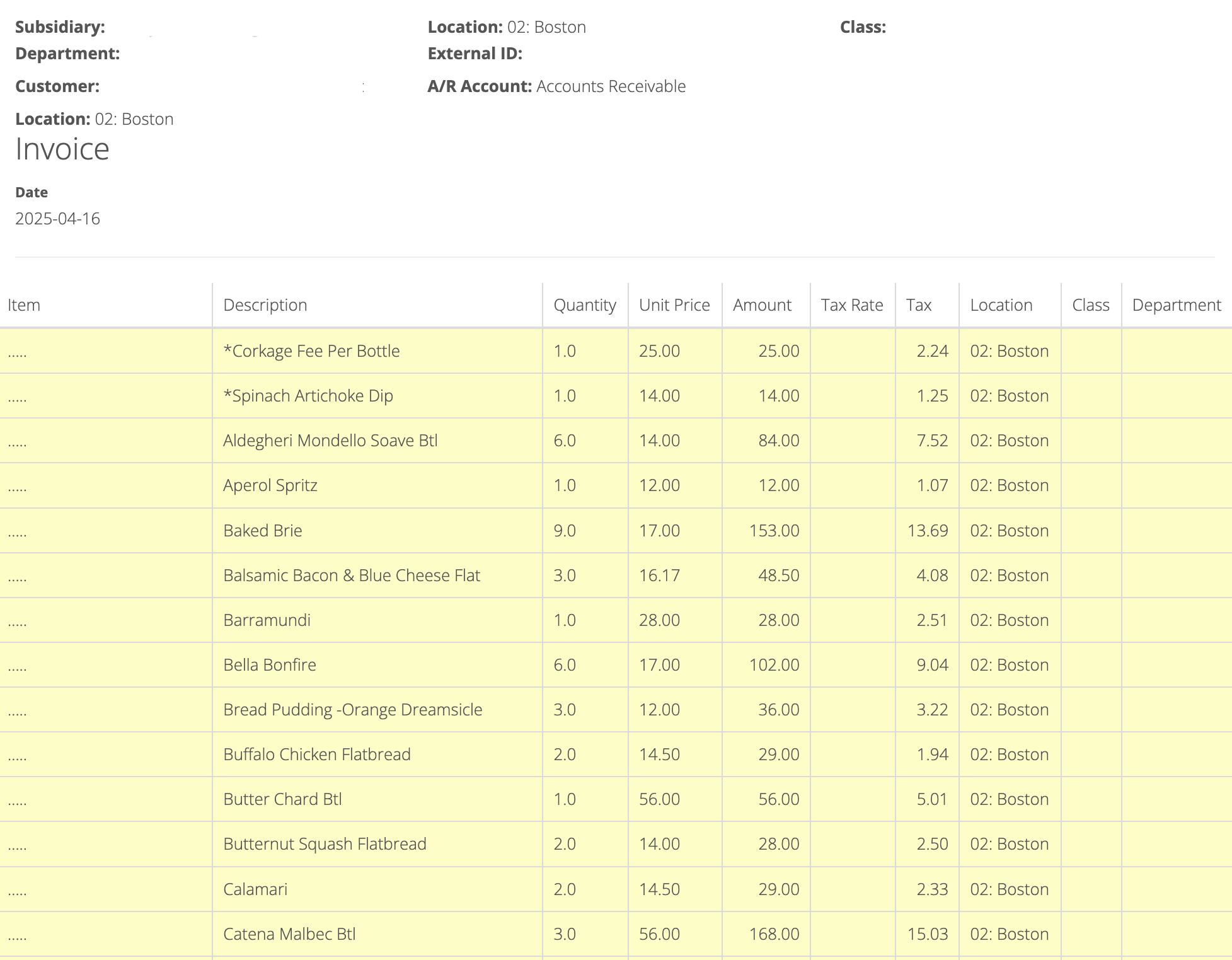This screenshot has height=960, width=1232.
Task: Click unit price 16.17 for Balsamic Bacon
Action: click(659, 575)
